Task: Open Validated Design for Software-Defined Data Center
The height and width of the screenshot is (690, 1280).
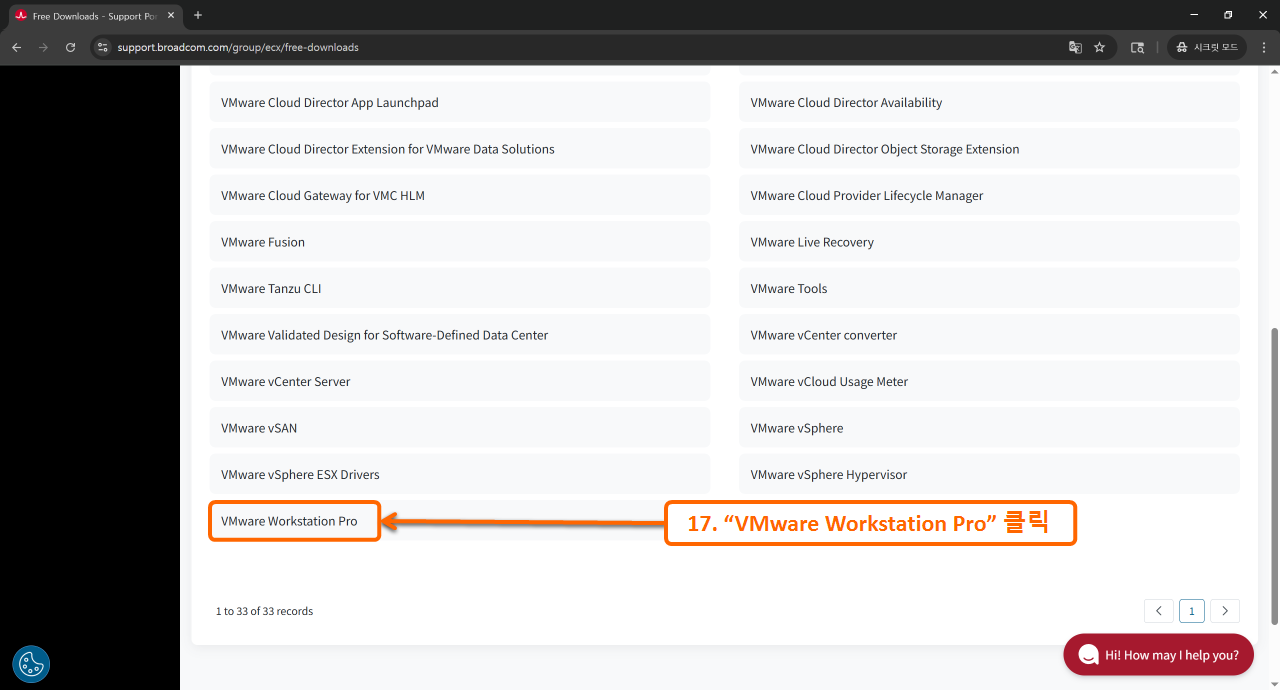Action: pos(460,335)
